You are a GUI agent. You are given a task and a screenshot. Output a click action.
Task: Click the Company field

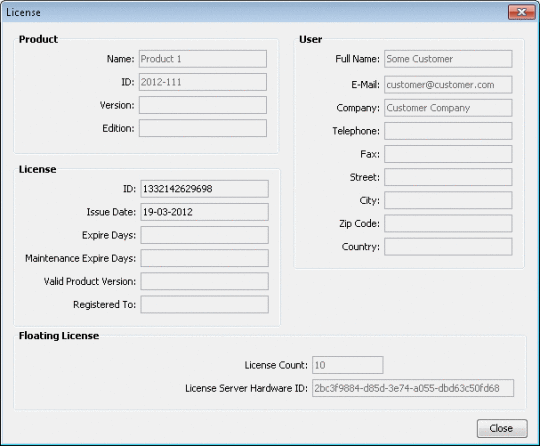[448, 108]
